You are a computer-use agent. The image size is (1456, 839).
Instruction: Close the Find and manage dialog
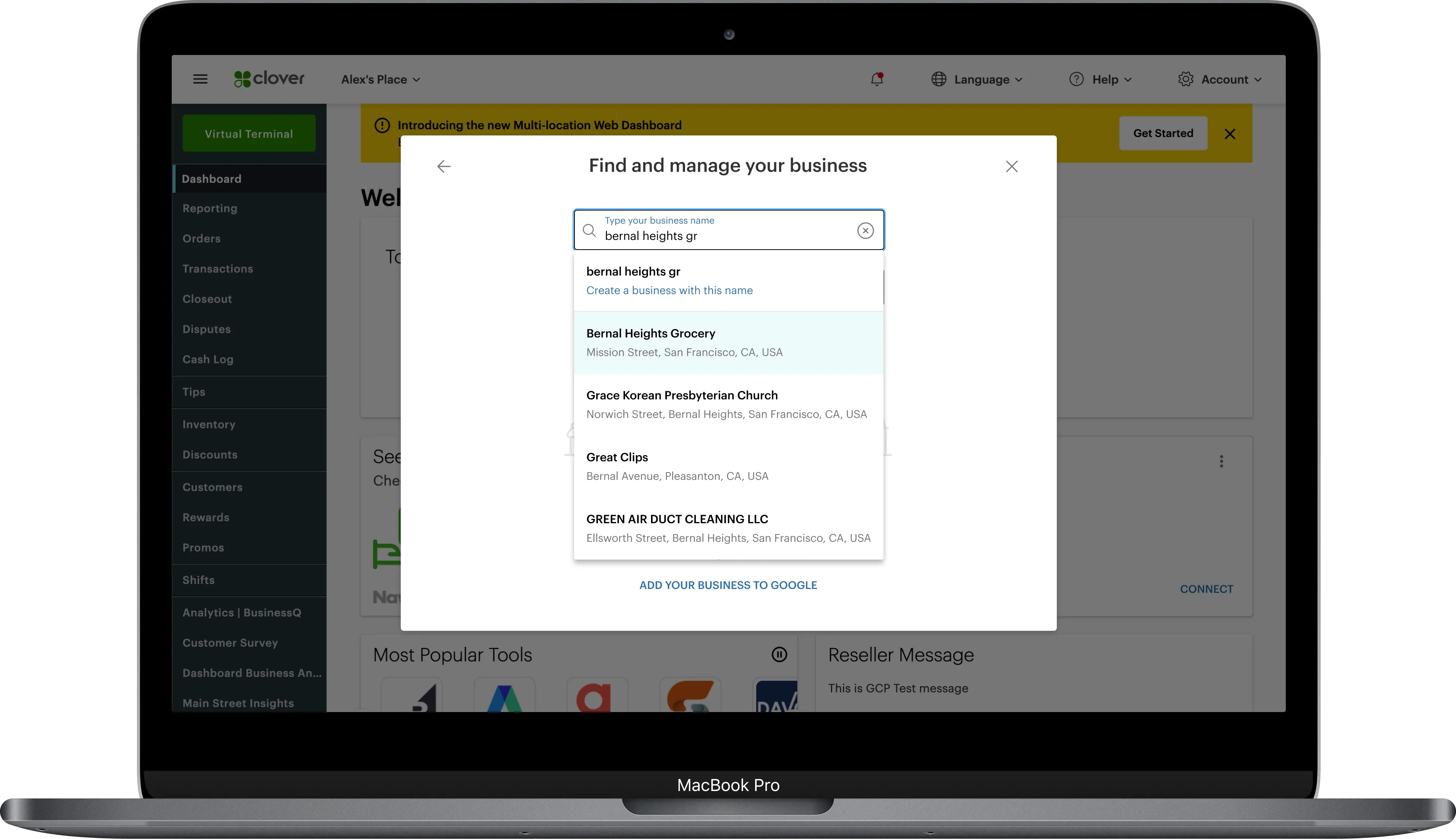(x=1012, y=166)
